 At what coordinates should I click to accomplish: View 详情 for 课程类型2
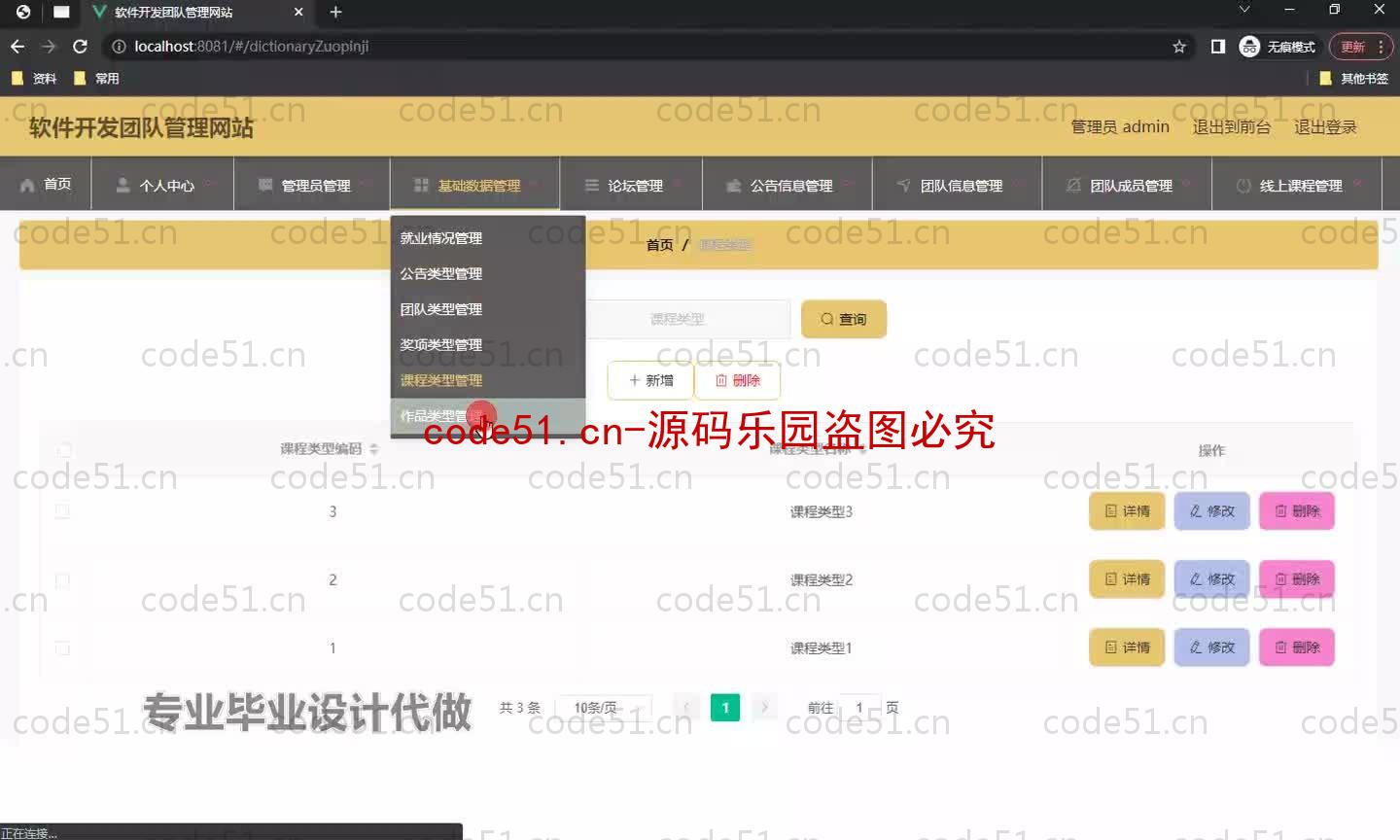click(1127, 579)
